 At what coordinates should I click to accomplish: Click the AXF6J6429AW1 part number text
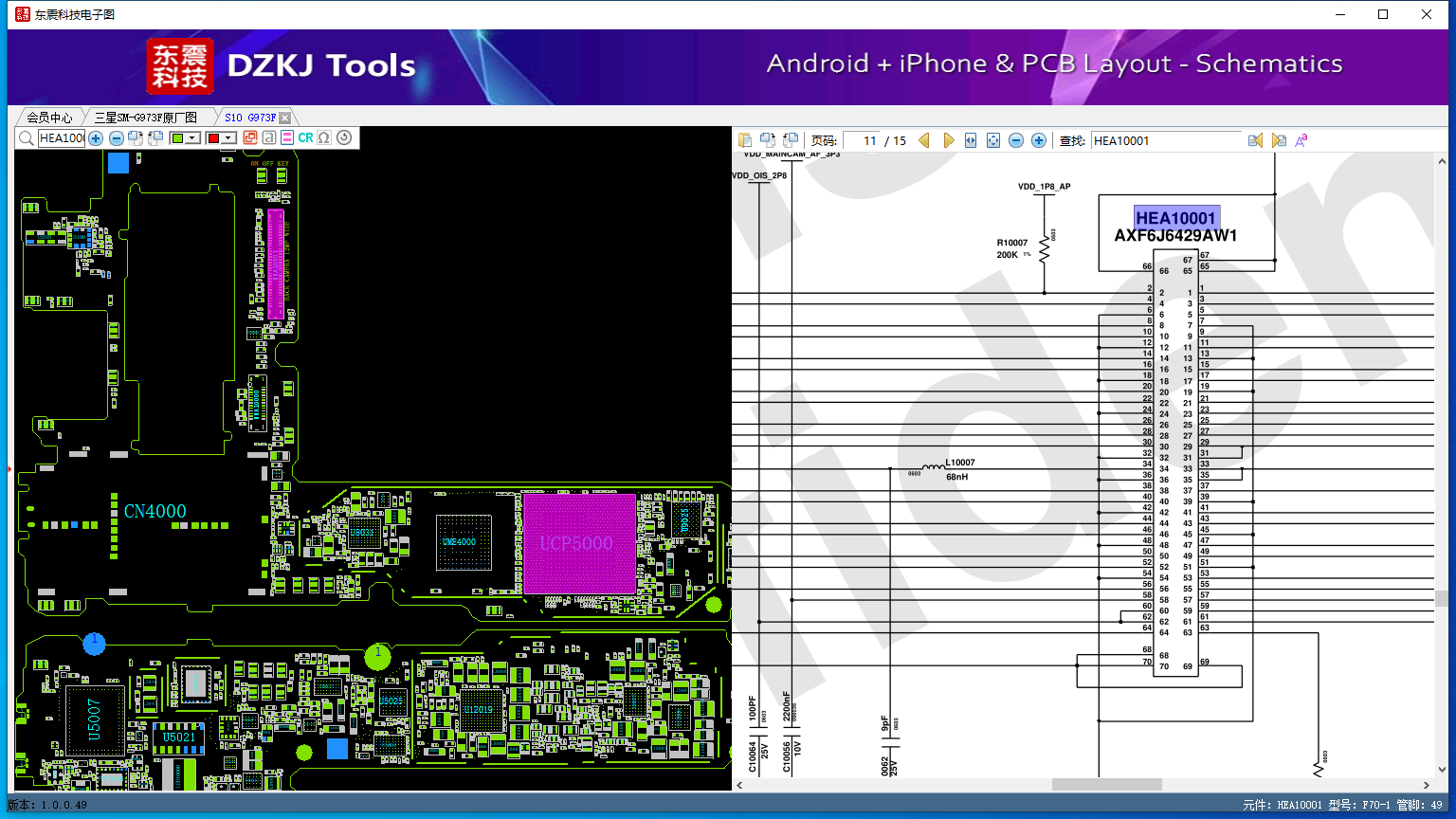click(1175, 236)
